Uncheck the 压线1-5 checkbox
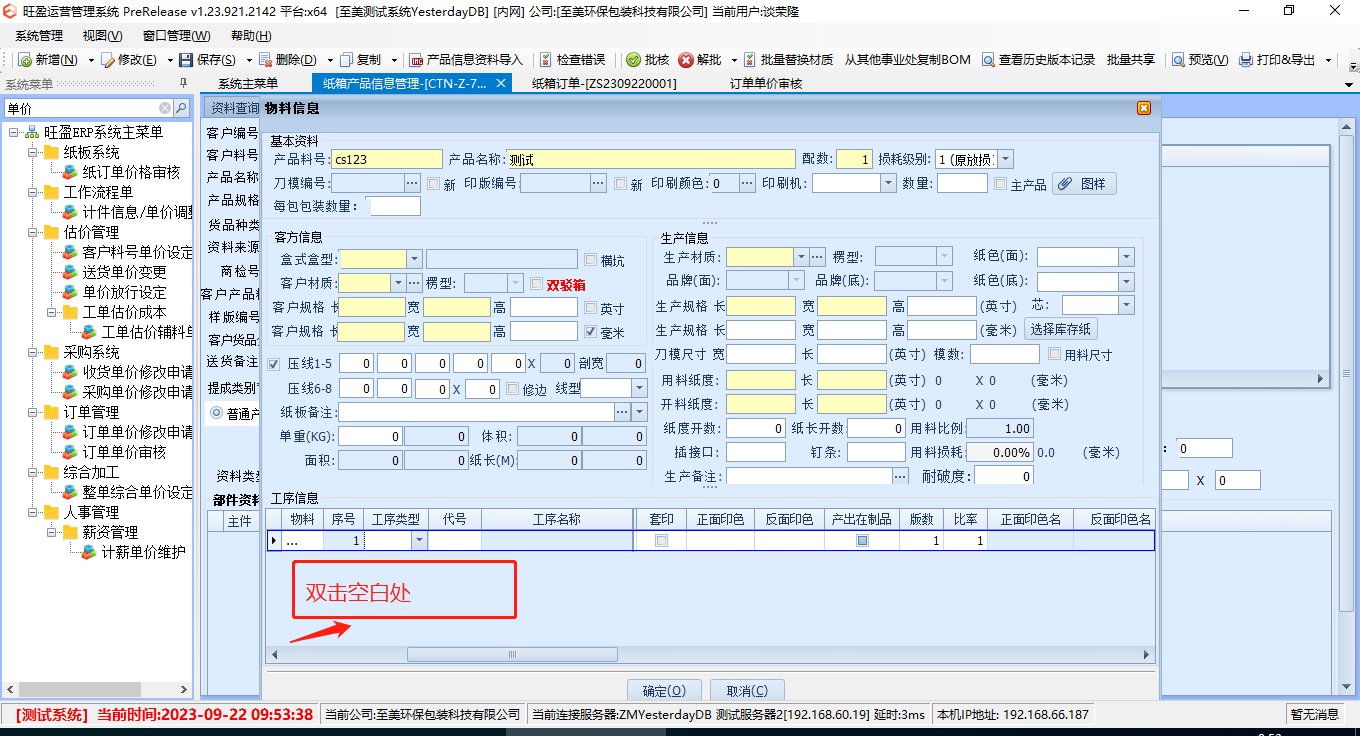This screenshot has width=1360, height=736. pyautogui.click(x=274, y=364)
